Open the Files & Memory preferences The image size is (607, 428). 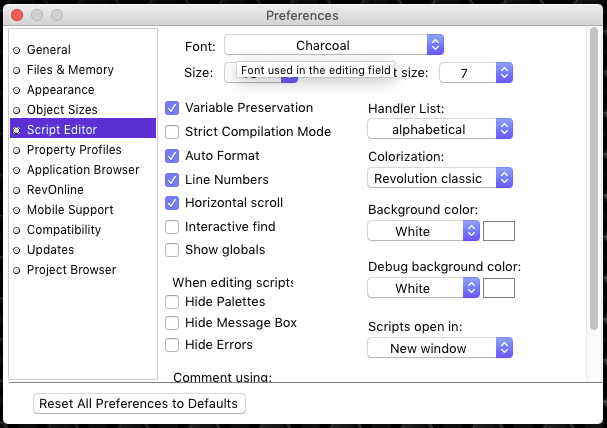70,70
